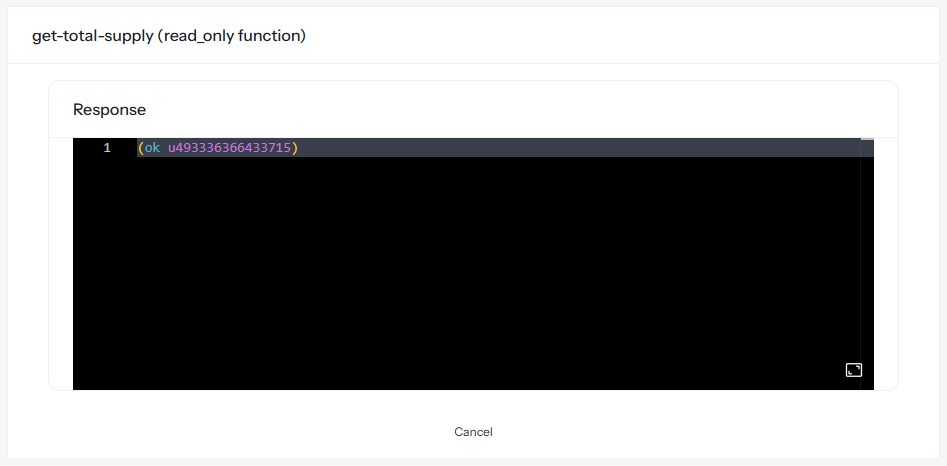Expand the response code editor fullscreen
Image resolution: width=947 pixels, height=466 pixels.
tap(853, 370)
